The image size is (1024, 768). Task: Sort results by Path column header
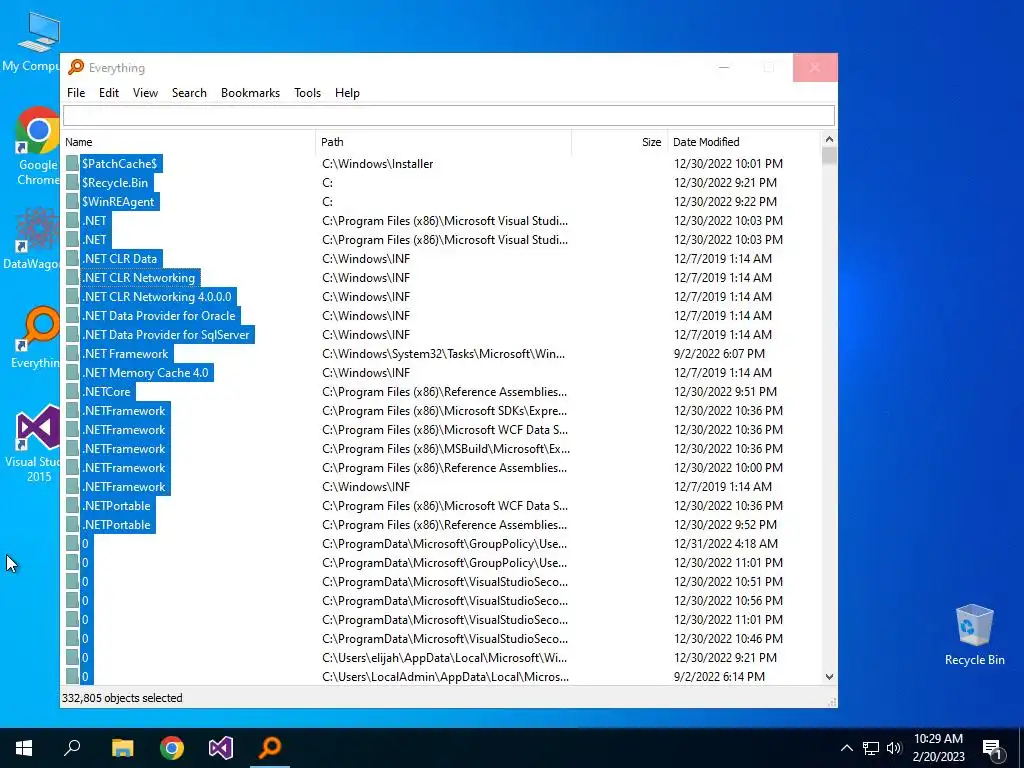pyautogui.click(x=444, y=142)
